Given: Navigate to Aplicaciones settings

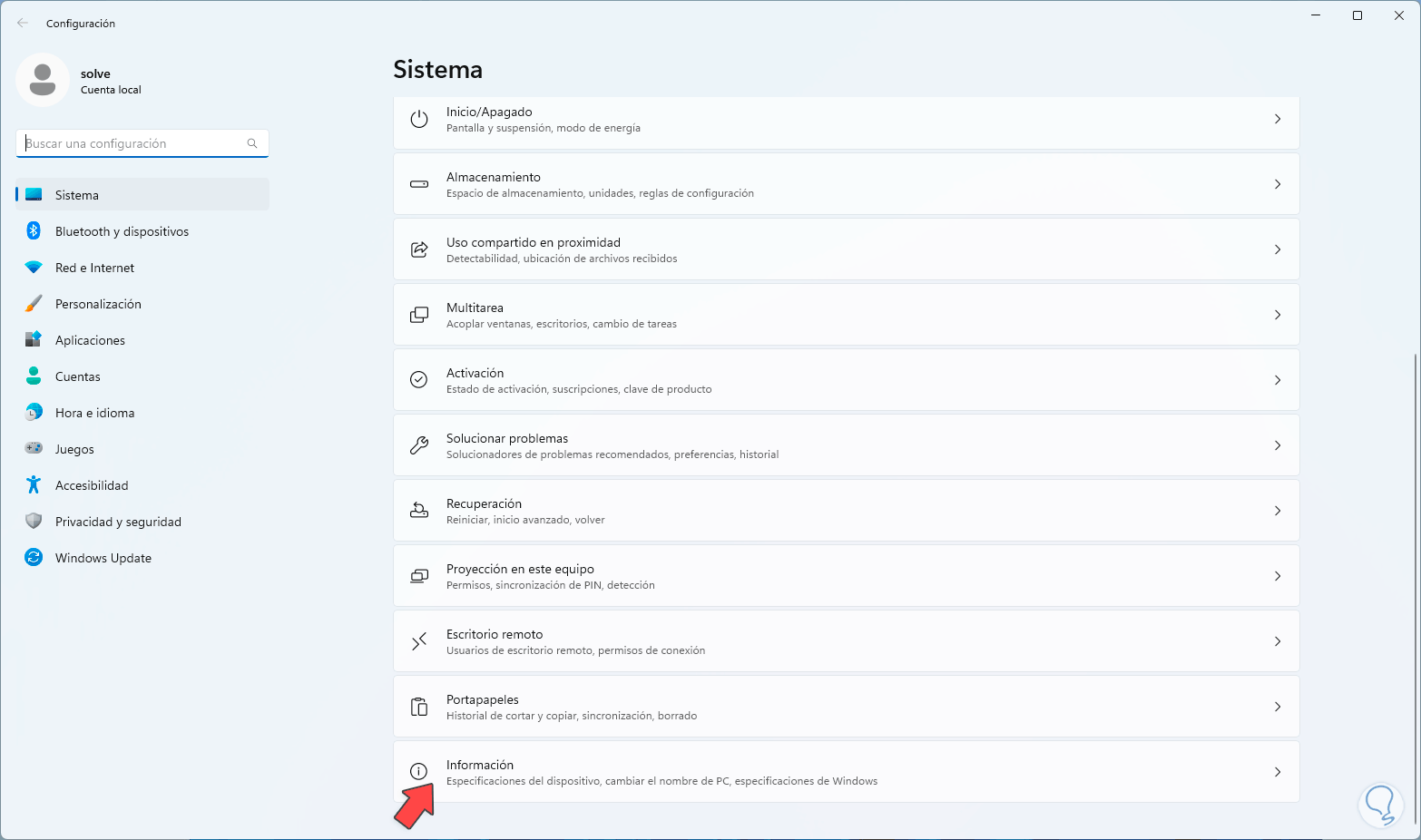Looking at the screenshot, I should (142, 340).
